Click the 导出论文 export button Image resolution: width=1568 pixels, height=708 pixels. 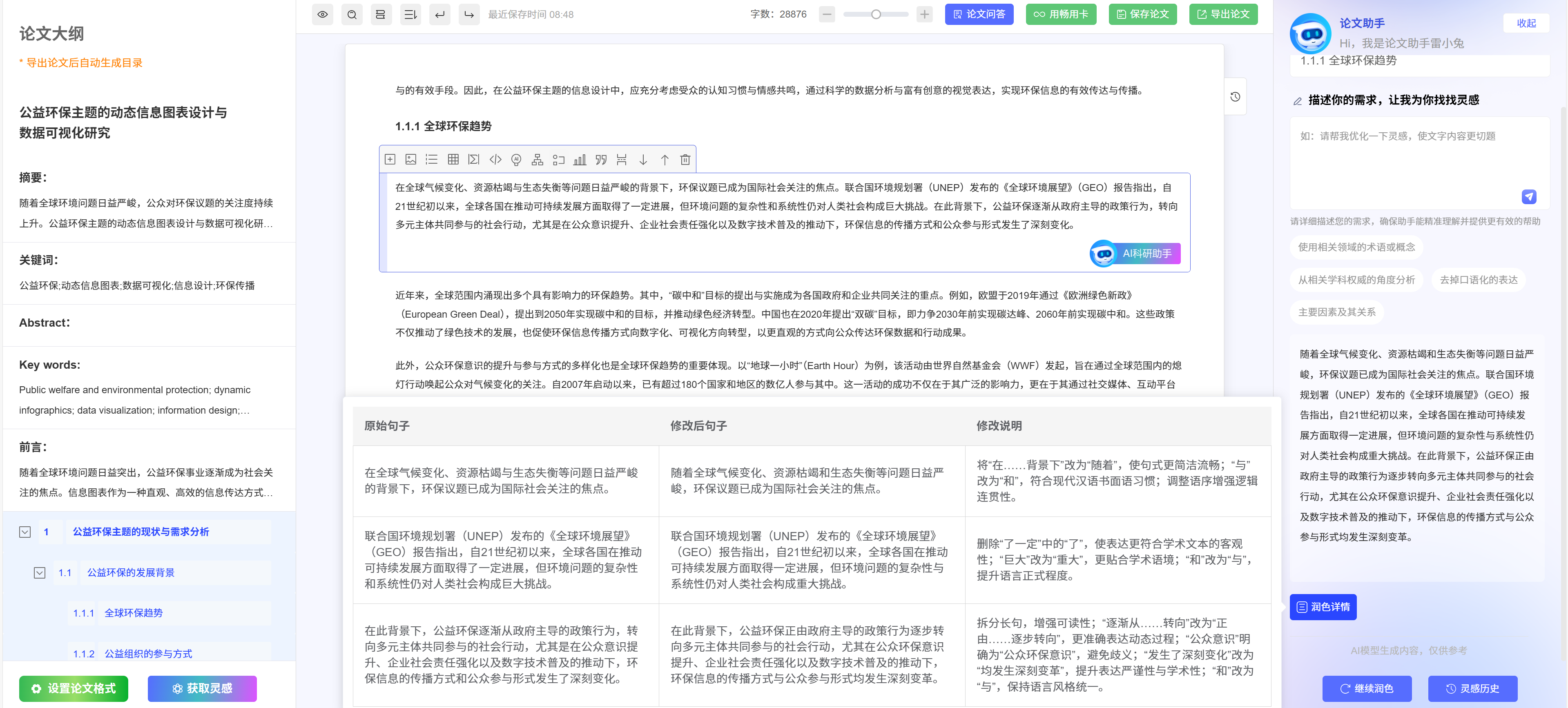(1223, 14)
